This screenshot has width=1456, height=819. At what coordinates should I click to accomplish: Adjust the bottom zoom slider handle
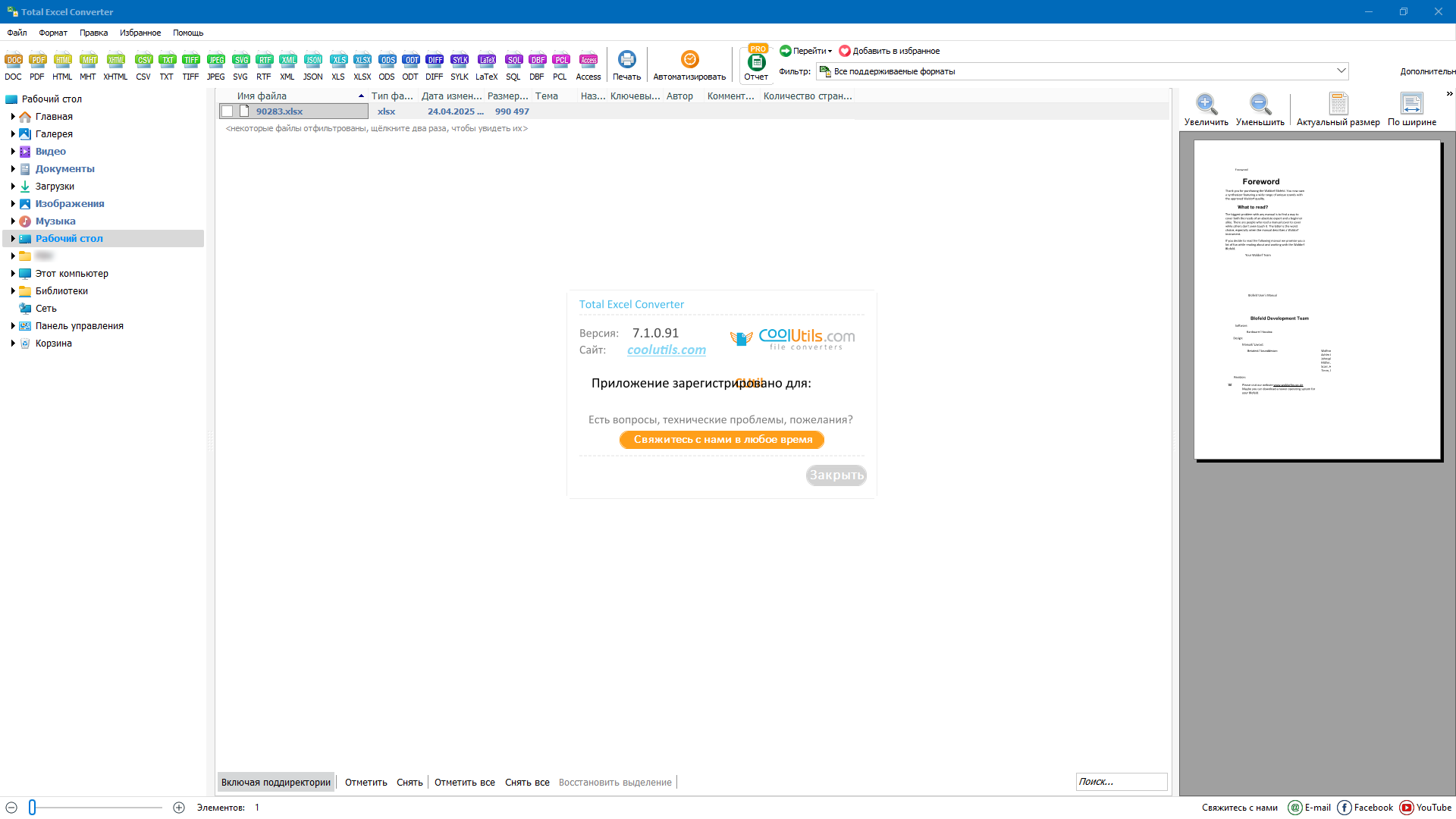pyautogui.click(x=32, y=808)
